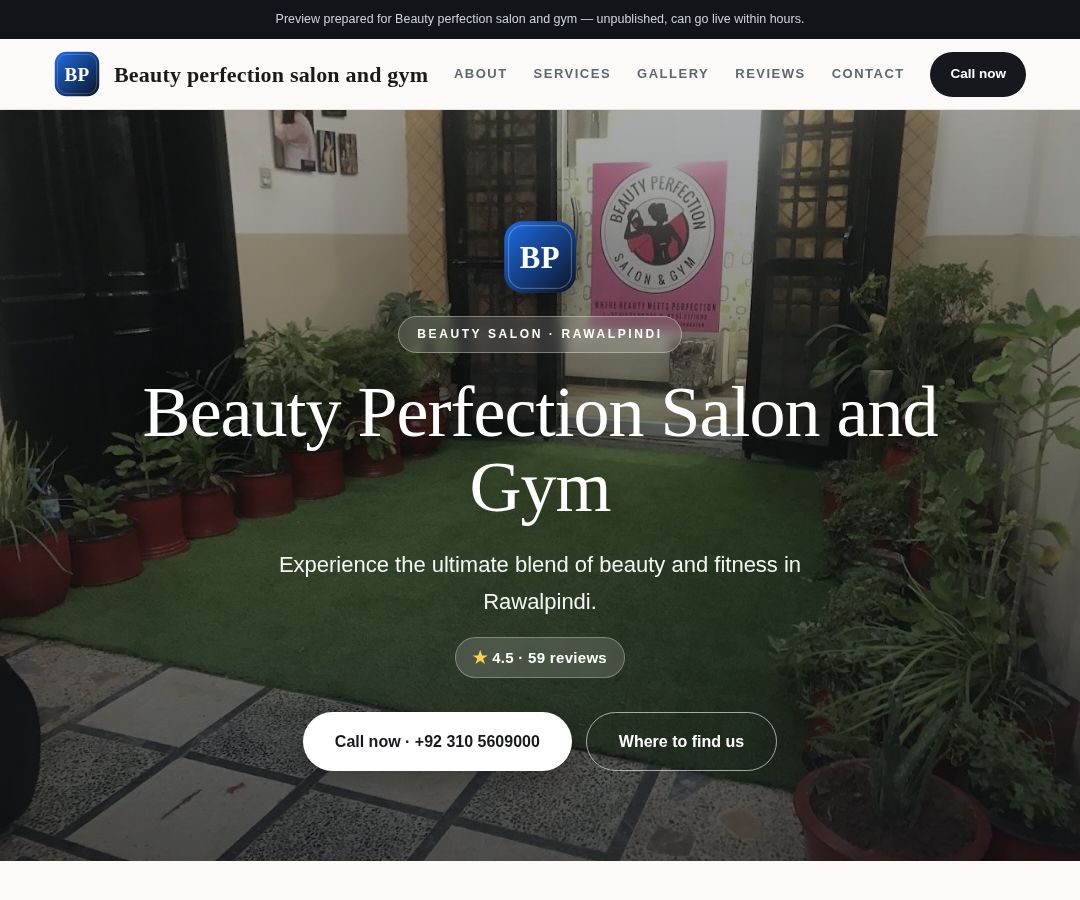The image size is (1080, 900).
Task: Click the 4.5 · 59 reviews pill
Action: (540, 658)
